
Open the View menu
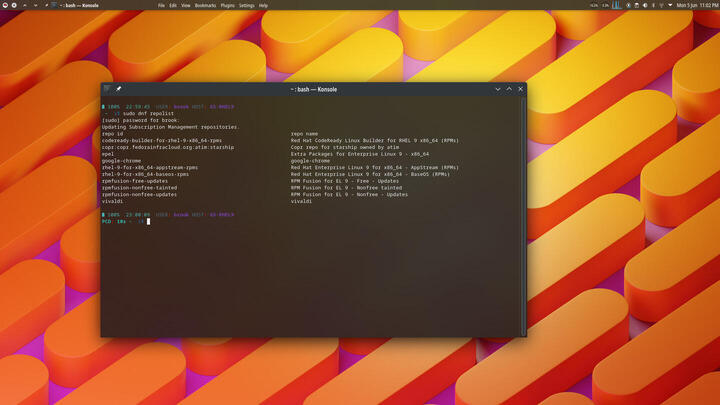click(186, 6)
